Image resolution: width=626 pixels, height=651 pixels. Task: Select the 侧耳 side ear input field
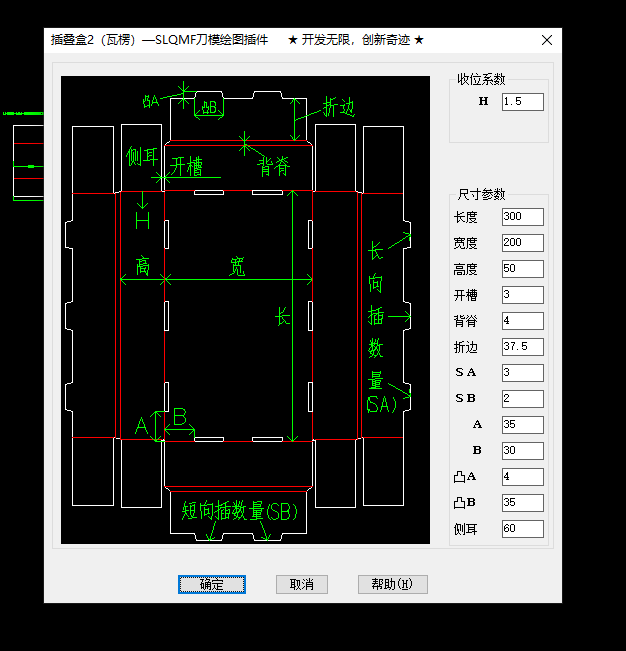522,529
